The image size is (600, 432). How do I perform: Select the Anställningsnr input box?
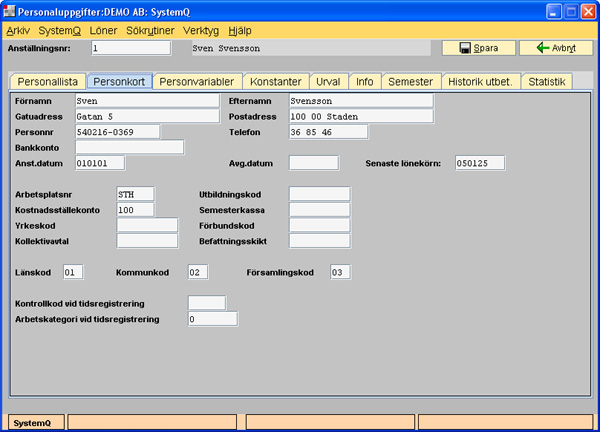pos(136,47)
